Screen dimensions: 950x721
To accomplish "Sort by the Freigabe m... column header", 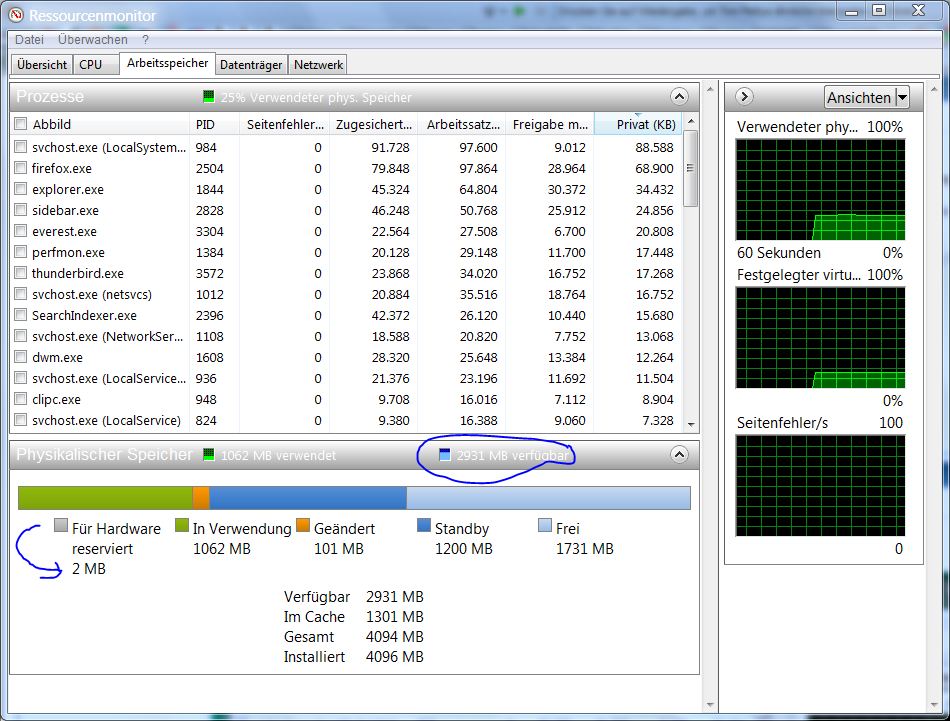I will point(550,124).
